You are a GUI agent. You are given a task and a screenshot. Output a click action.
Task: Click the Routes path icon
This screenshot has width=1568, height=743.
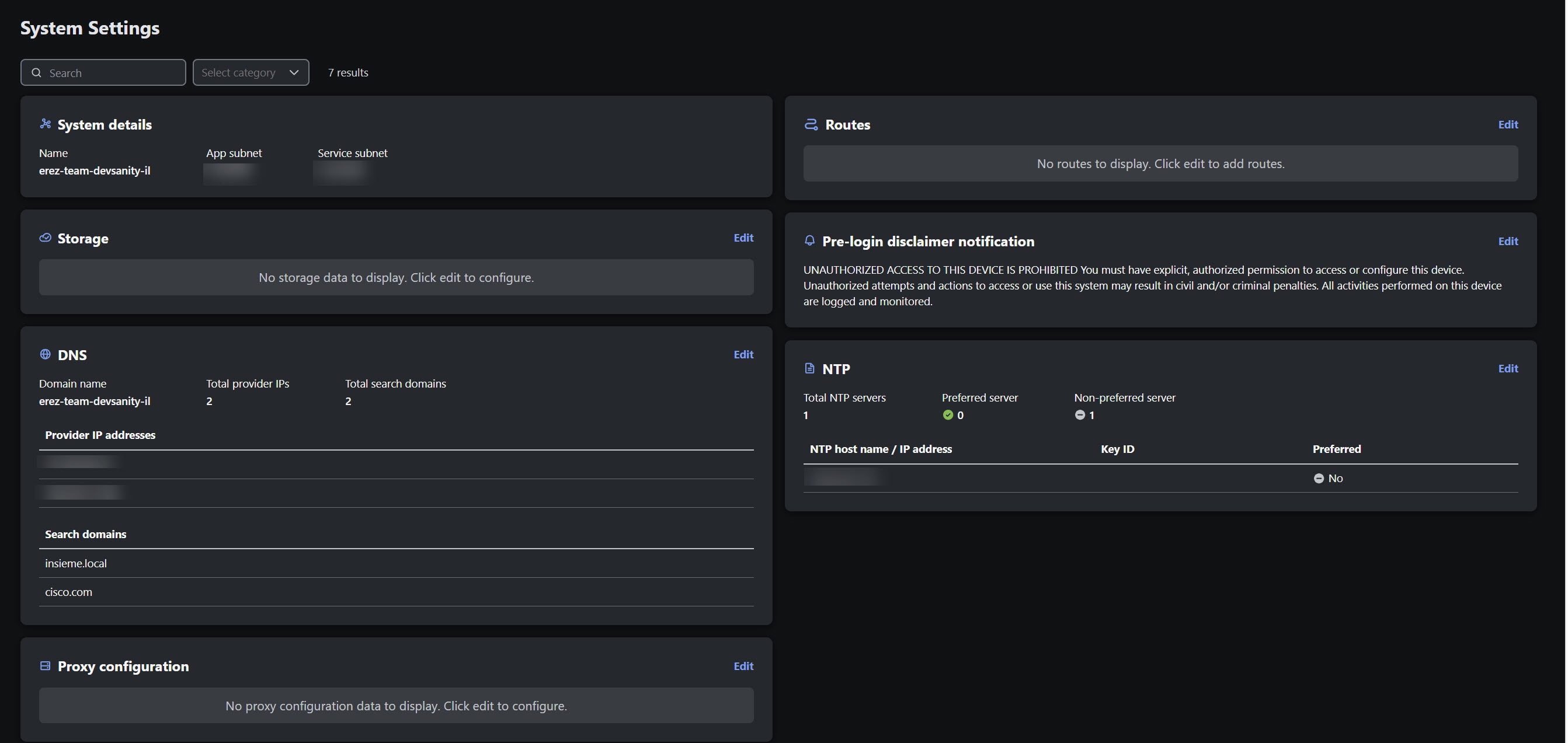pyautogui.click(x=811, y=124)
